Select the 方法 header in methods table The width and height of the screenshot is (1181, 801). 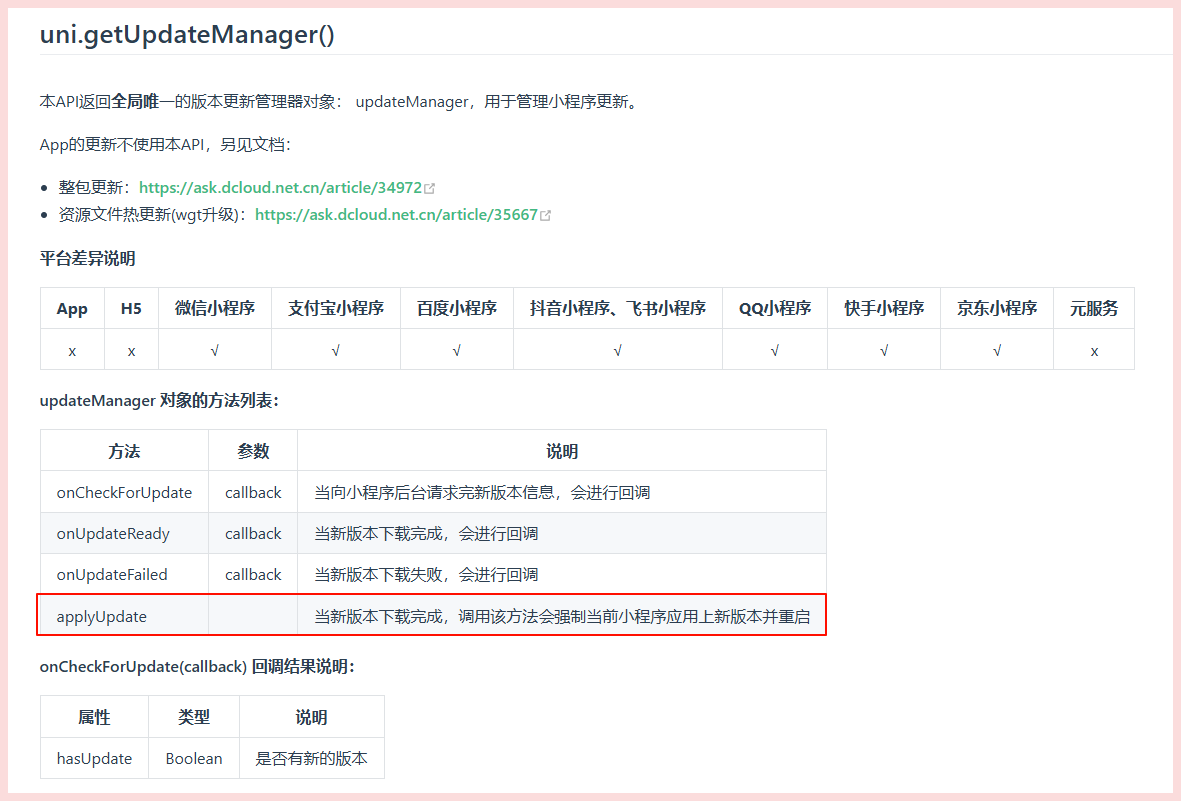(x=124, y=451)
